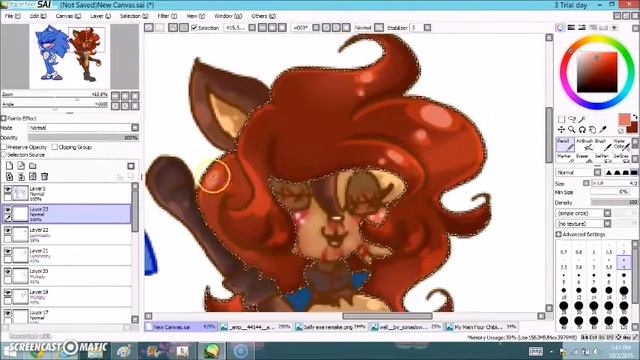Click the transfer down layer icon
640x360 pixels.
[x=9, y=176]
